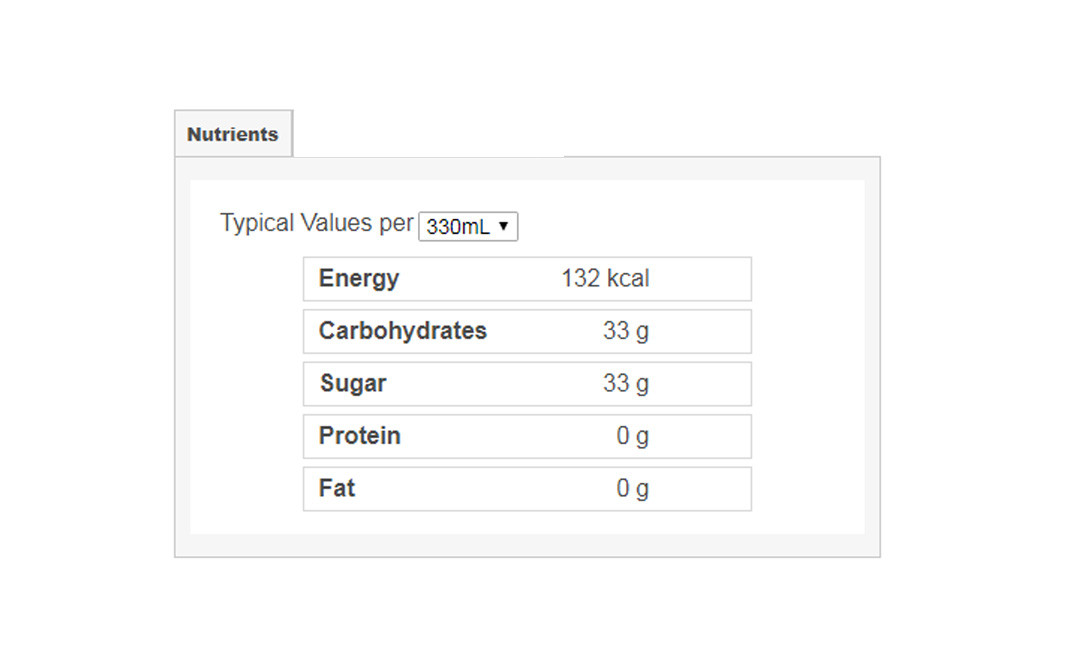Select the Protein row label
Image resolution: width=1068 pixels, height=671 pixels.
(359, 436)
